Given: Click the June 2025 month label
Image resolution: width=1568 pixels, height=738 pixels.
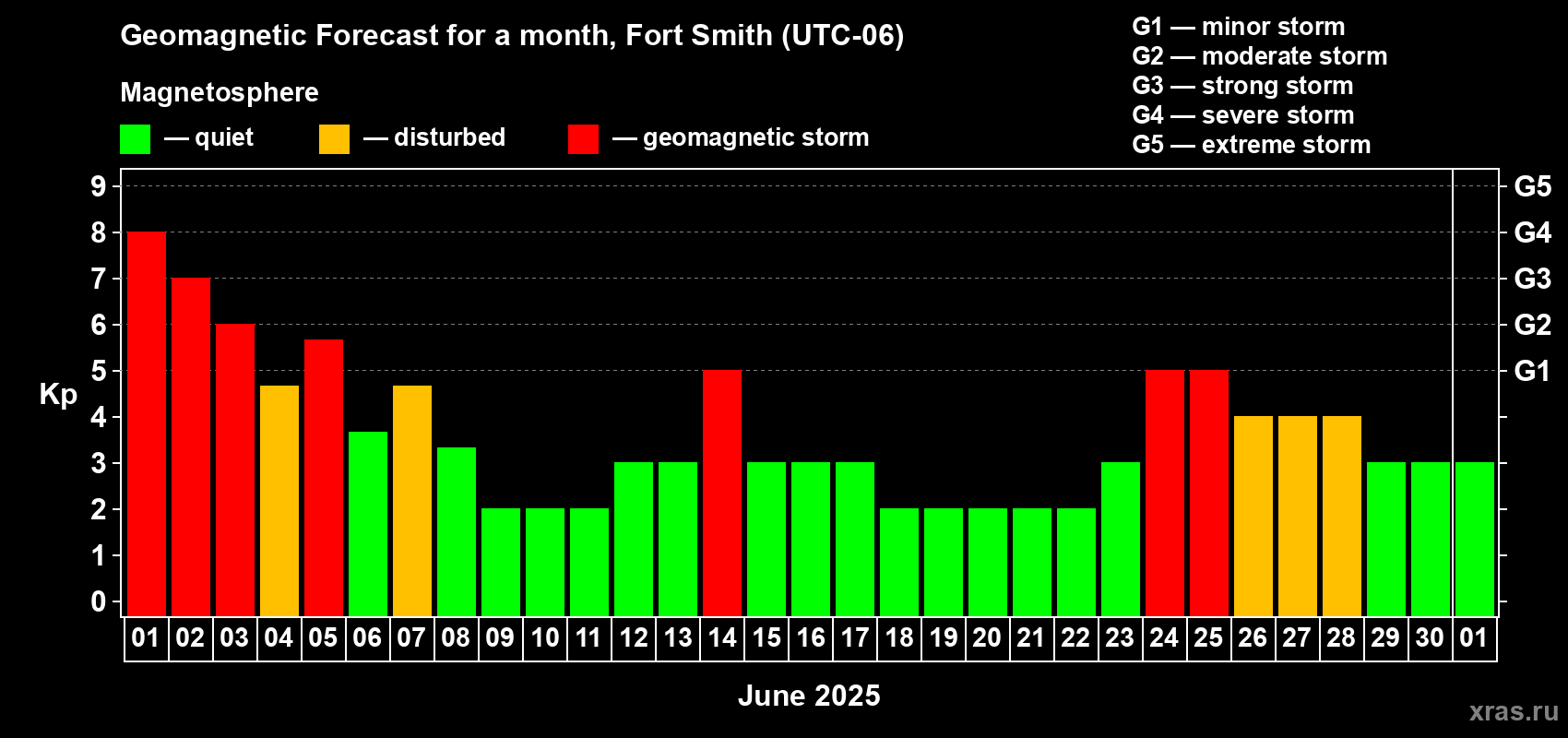Looking at the screenshot, I should click(x=809, y=696).
